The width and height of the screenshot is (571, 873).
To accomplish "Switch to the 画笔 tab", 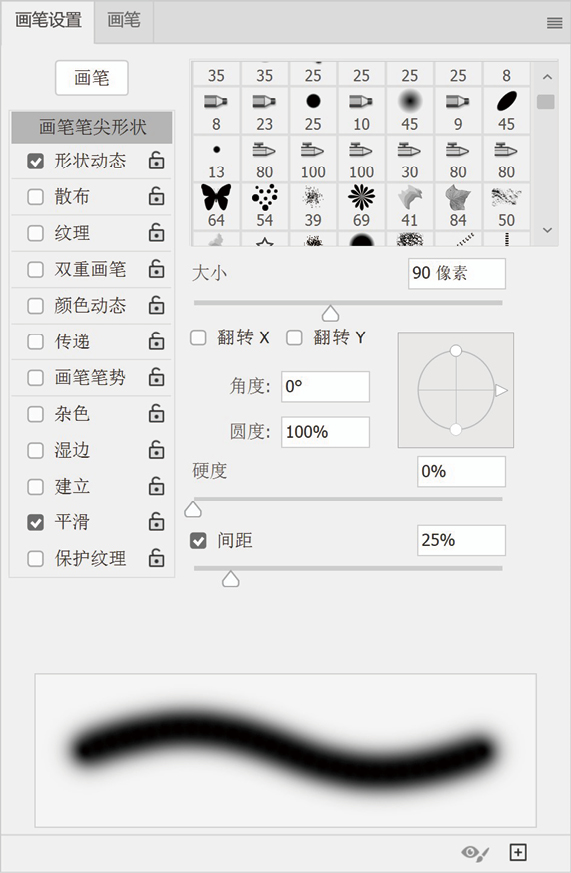I will [124, 21].
